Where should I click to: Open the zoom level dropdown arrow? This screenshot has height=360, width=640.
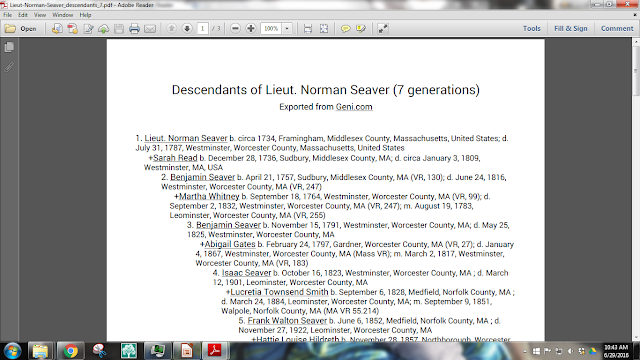coord(287,29)
